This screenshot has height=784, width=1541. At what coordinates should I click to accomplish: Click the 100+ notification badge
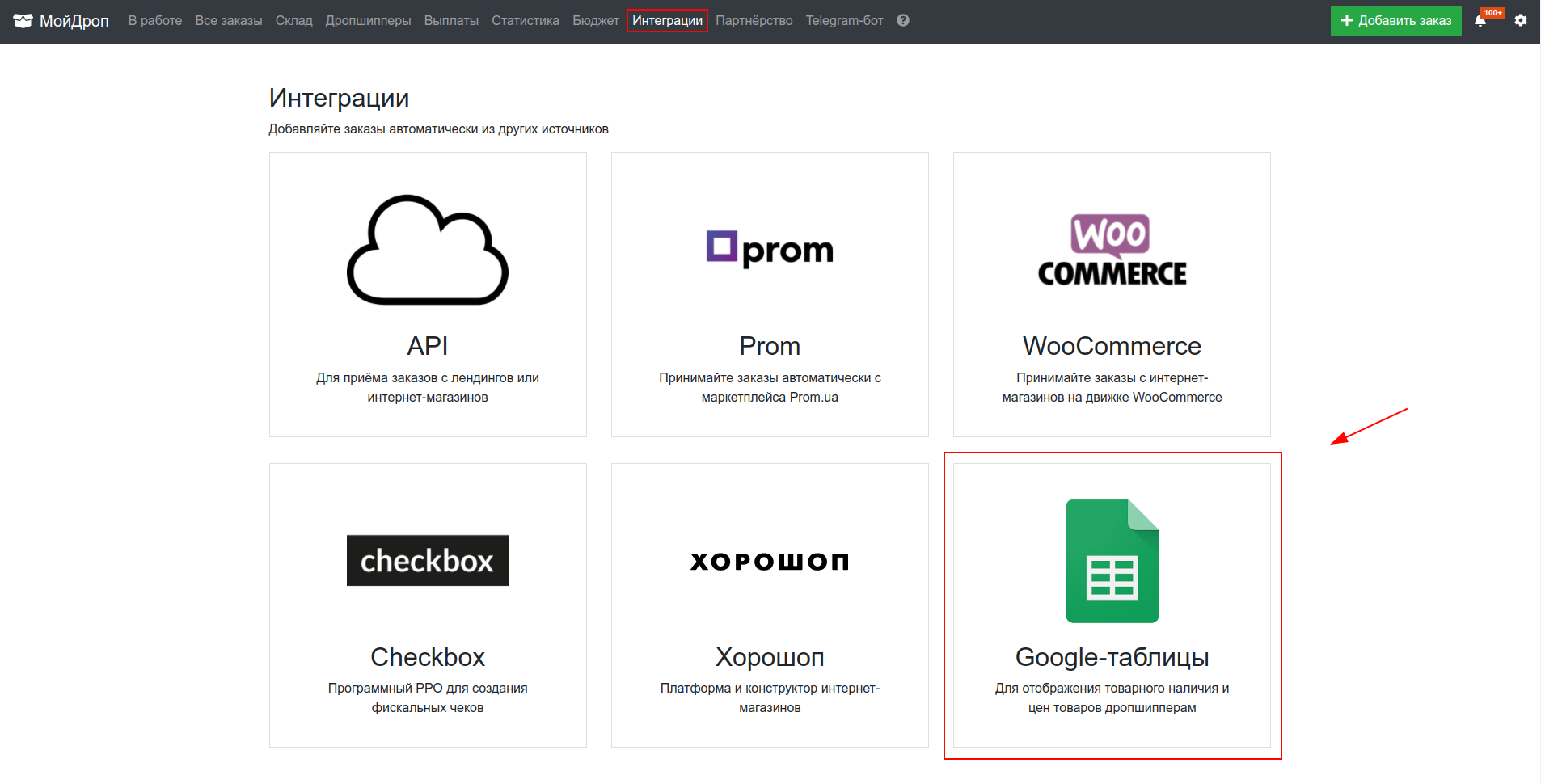(1493, 13)
